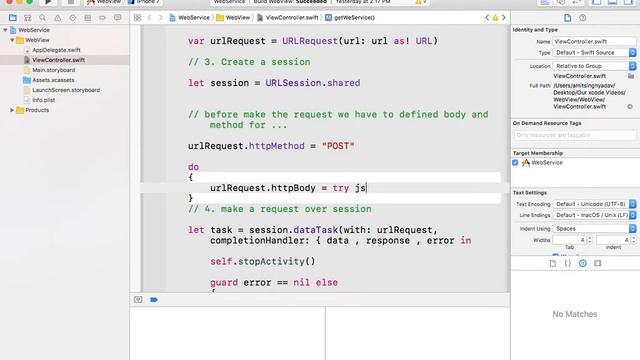640x360 pixels.
Task: Choose the WebView scheme in toolbar
Action: pos(105,2)
